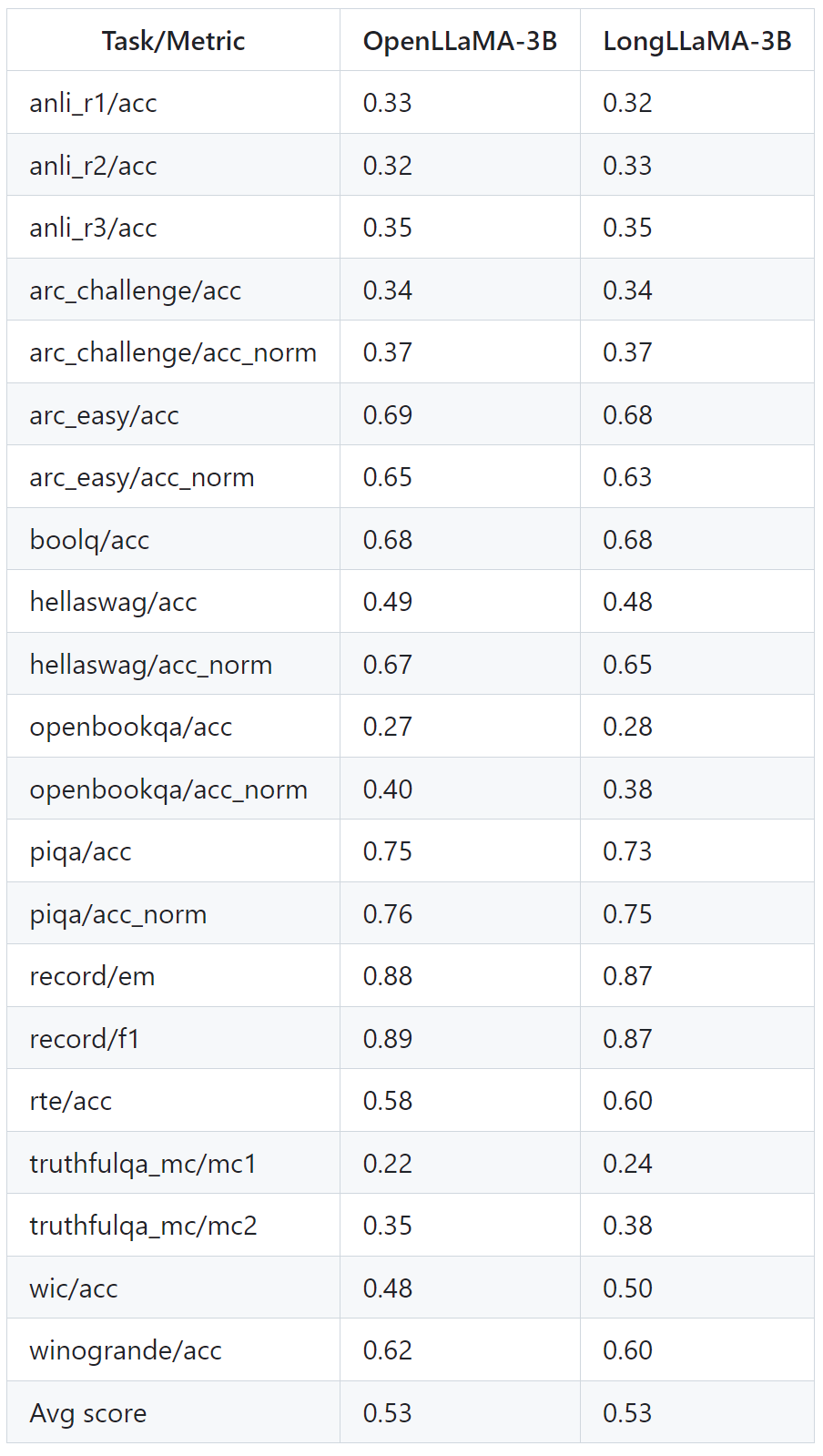Click the truthfulqa_mc/mc2 task cell

coord(143,1226)
